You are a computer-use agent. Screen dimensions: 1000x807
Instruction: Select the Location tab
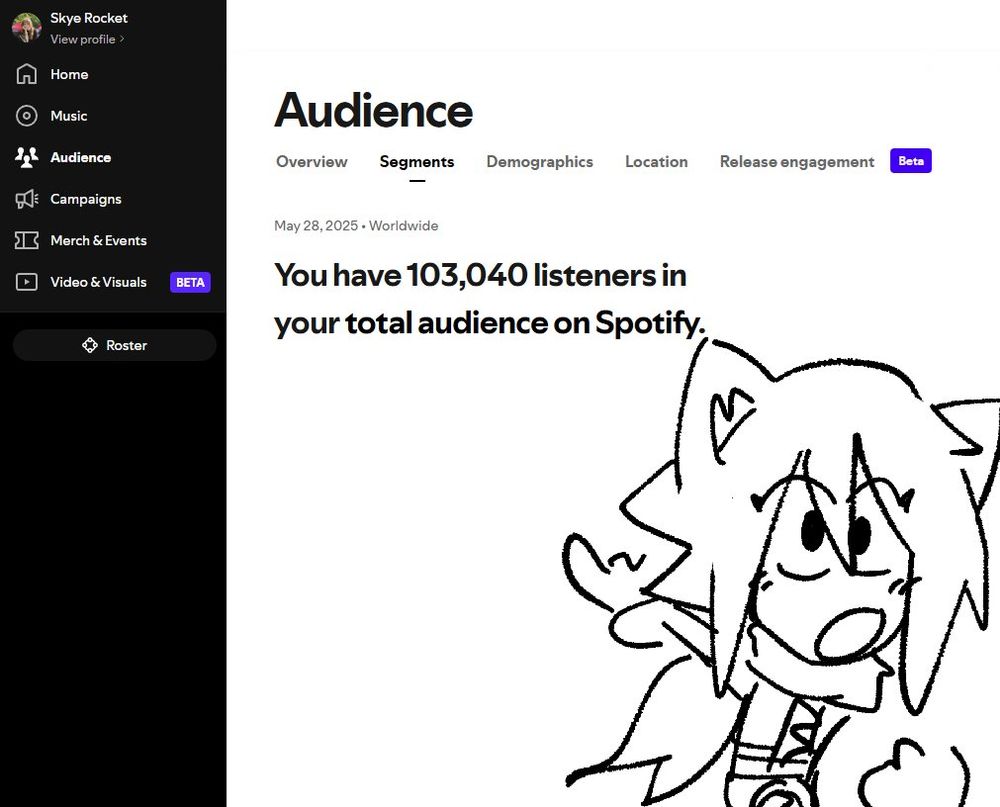[x=656, y=161]
